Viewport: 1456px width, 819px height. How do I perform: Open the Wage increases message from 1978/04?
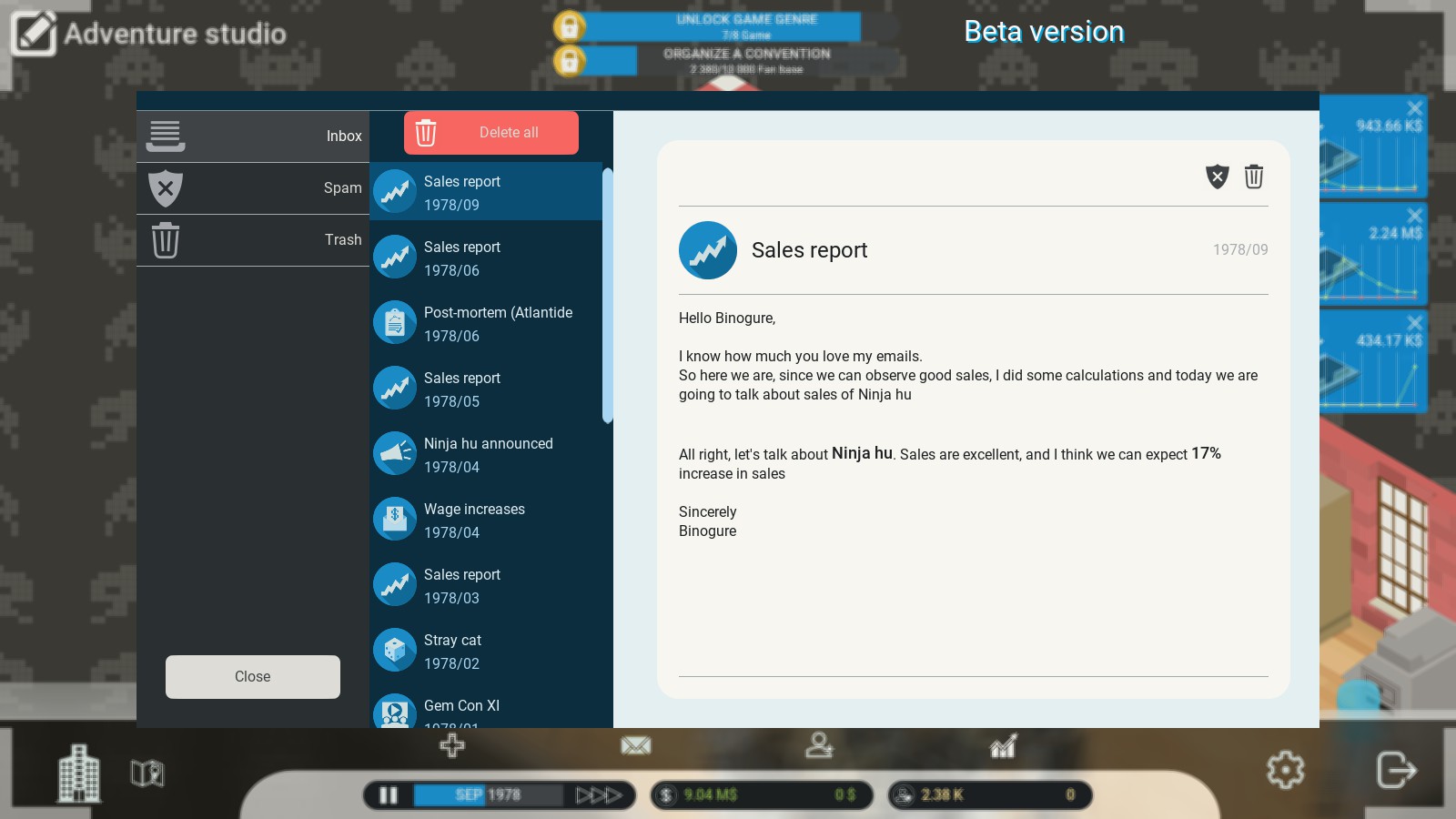point(487,520)
